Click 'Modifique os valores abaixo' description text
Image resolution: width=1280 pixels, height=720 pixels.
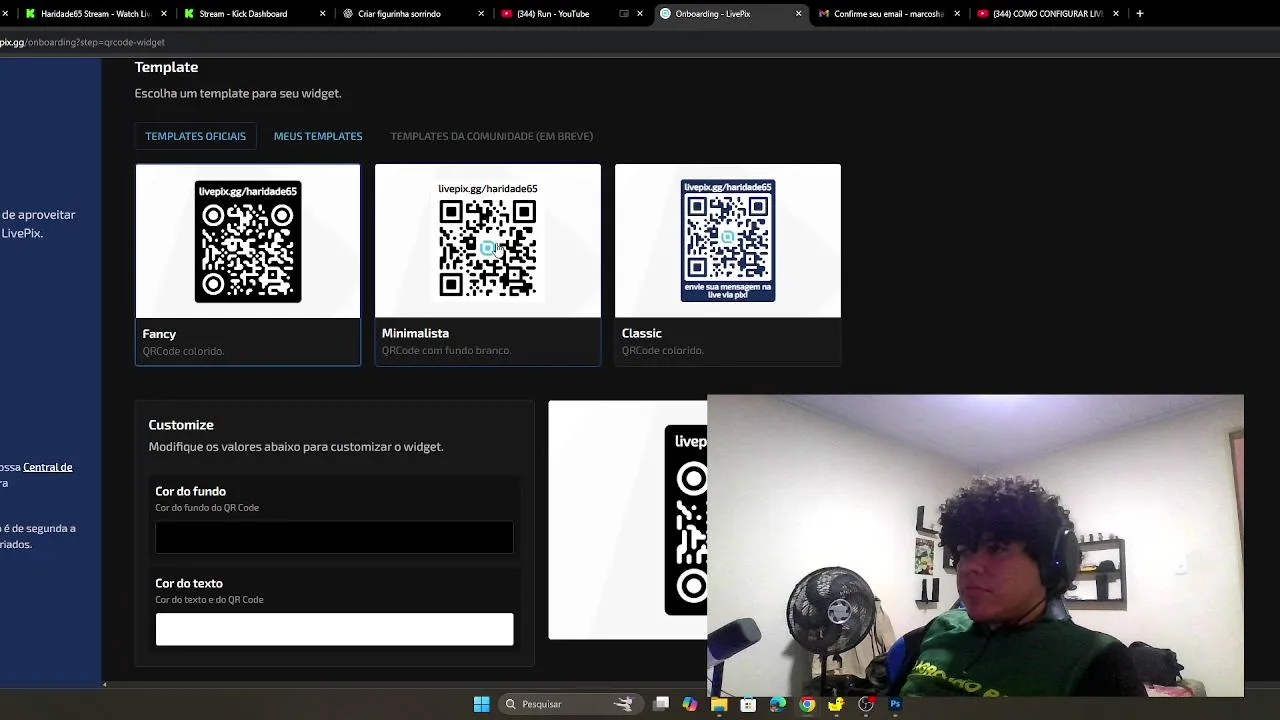(296, 446)
